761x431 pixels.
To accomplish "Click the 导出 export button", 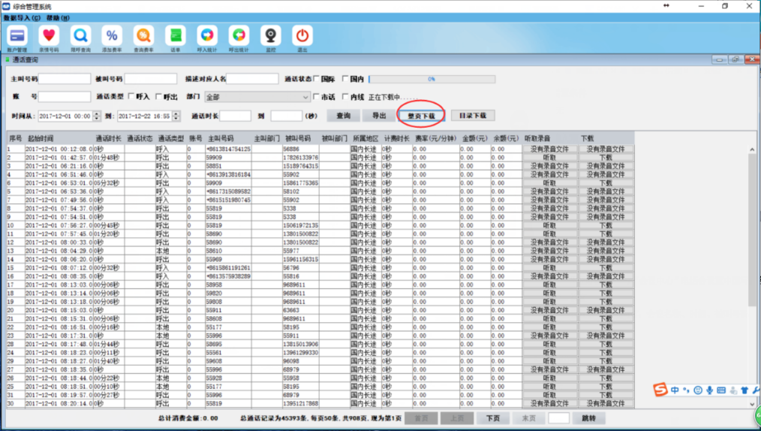I will point(379,116).
